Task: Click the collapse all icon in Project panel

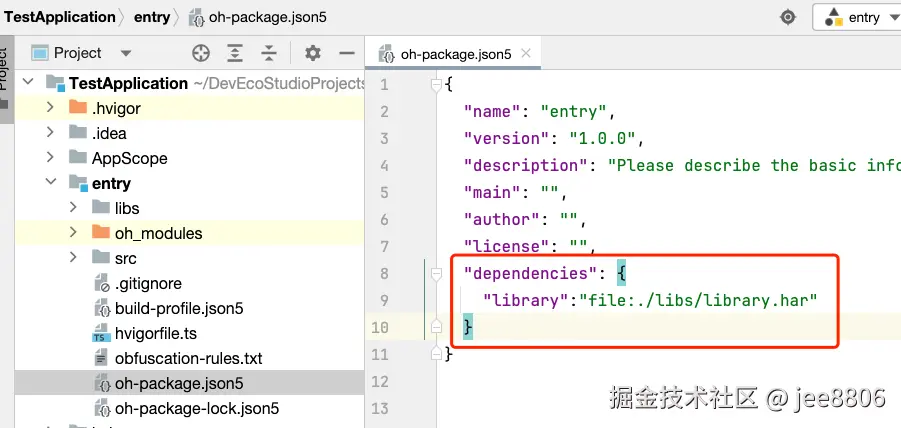Action: [269, 53]
